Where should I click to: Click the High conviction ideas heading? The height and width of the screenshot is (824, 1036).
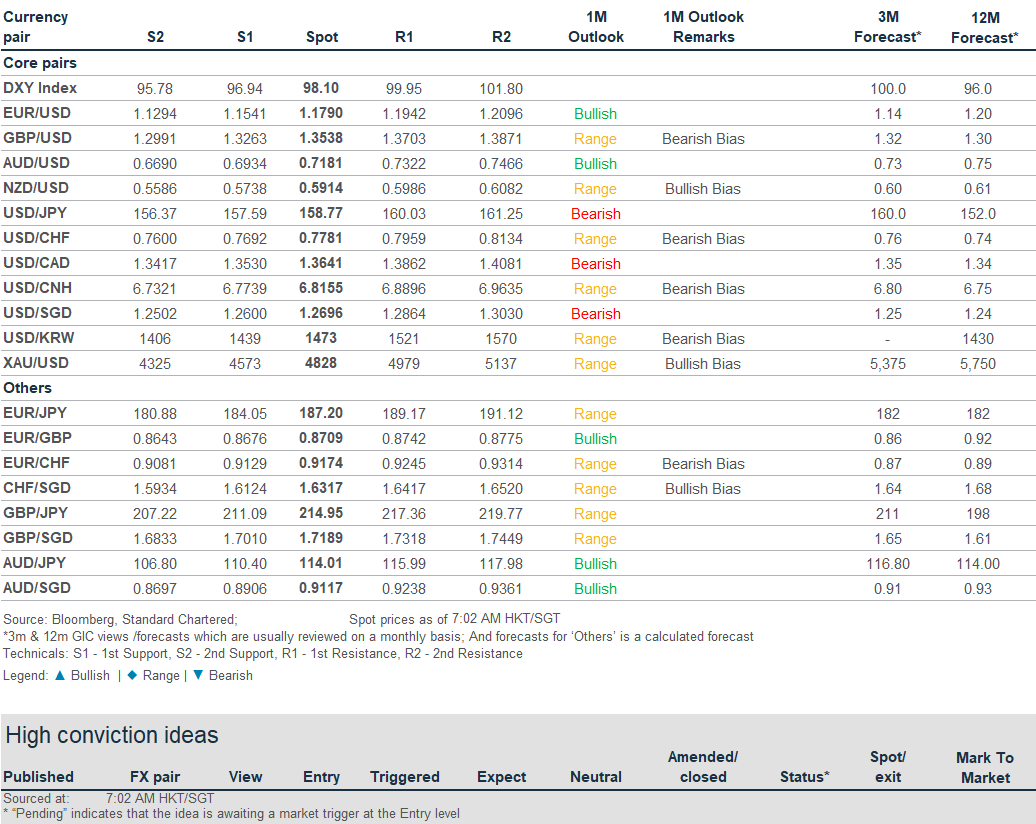[x=112, y=736]
